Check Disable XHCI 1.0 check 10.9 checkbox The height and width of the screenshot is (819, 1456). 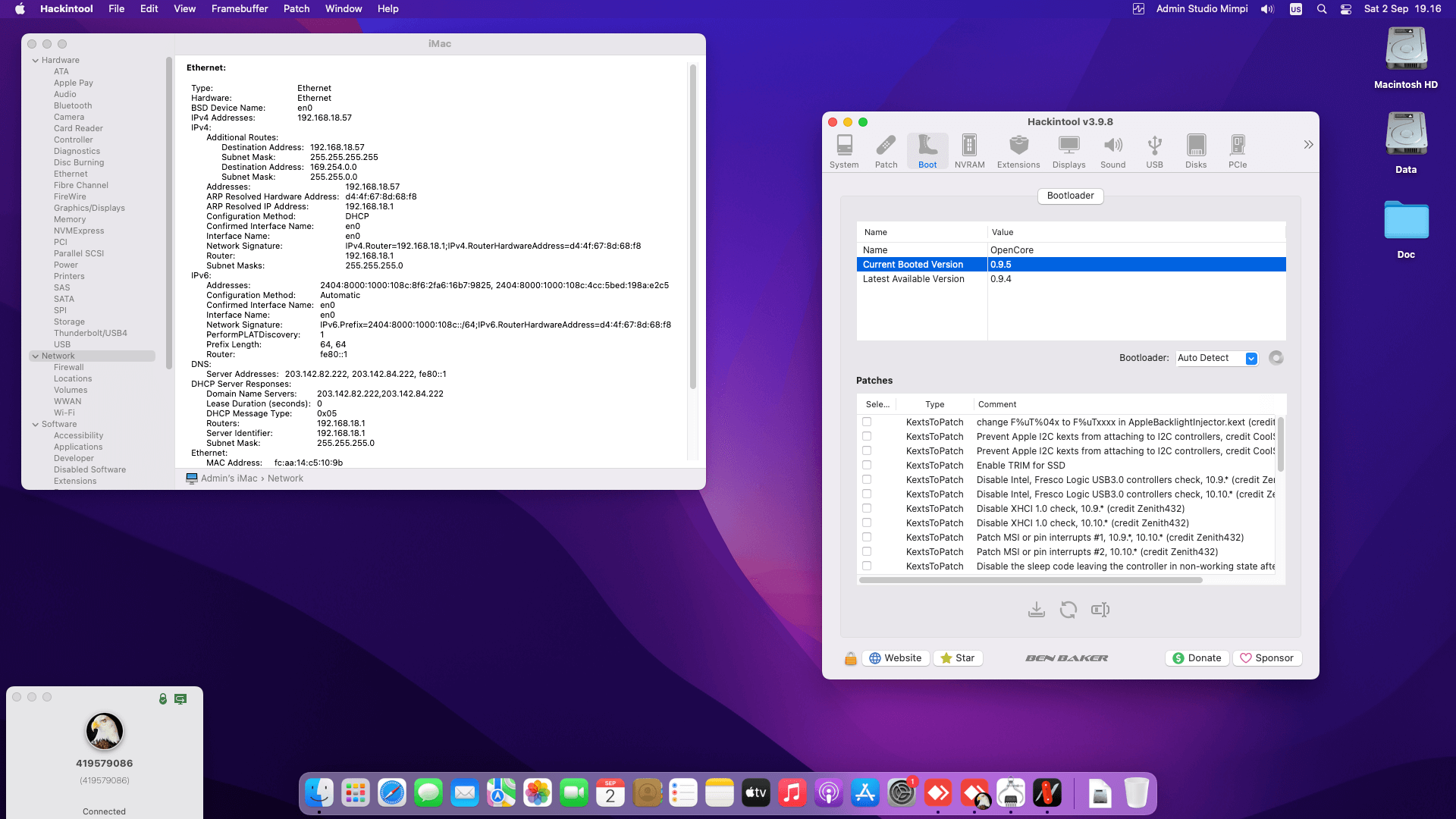pyautogui.click(x=867, y=508)
